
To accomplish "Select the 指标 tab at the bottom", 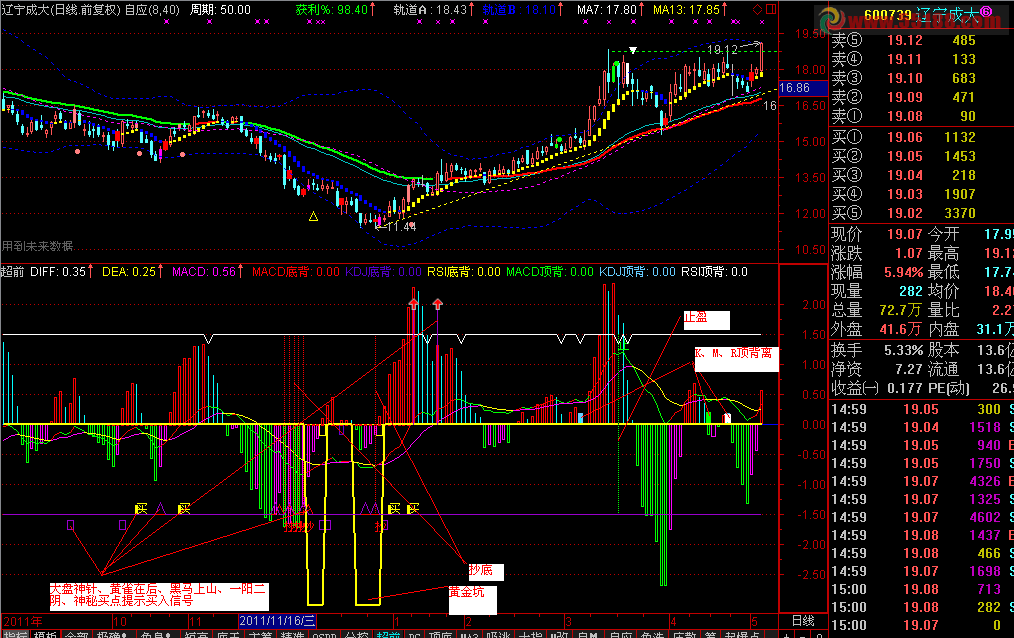I will (14, 634).
